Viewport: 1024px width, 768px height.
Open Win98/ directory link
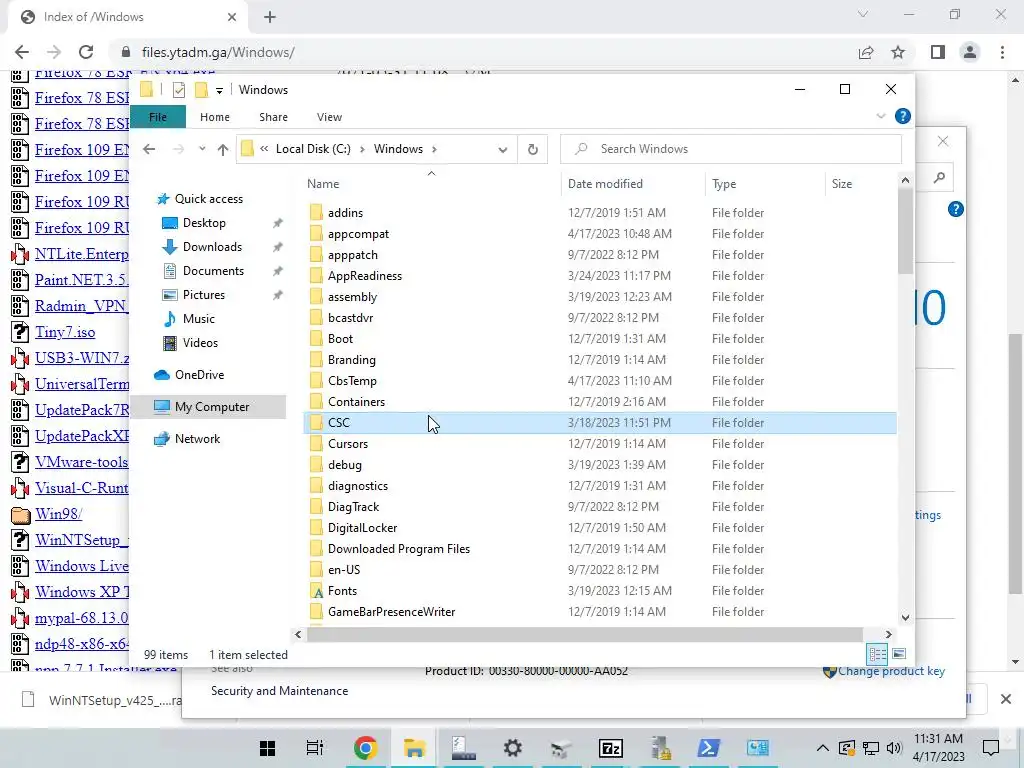click(x=59, y=514)
